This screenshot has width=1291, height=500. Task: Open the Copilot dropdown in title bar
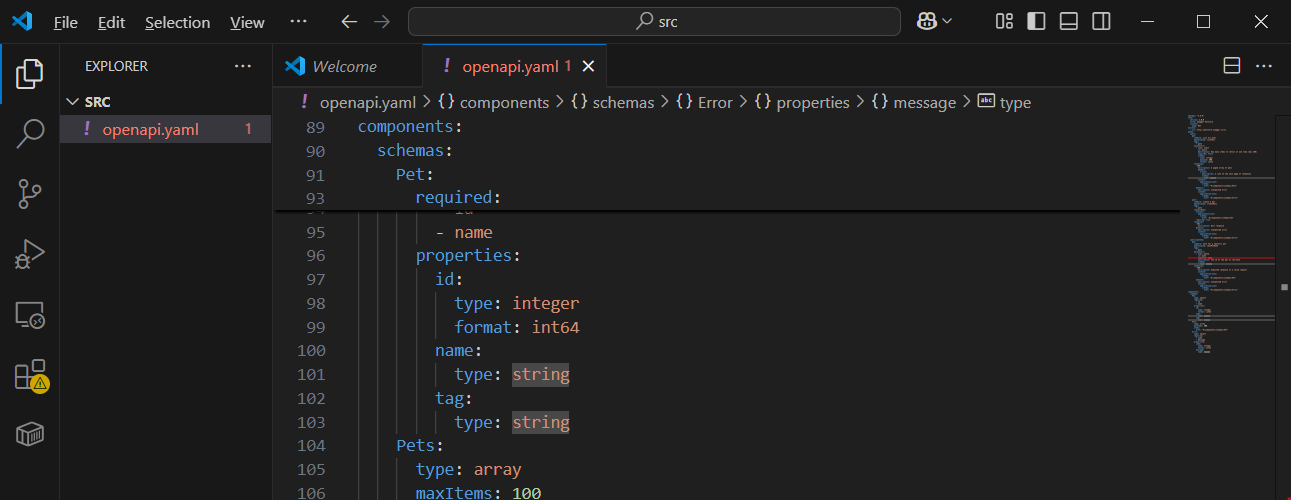935,22
